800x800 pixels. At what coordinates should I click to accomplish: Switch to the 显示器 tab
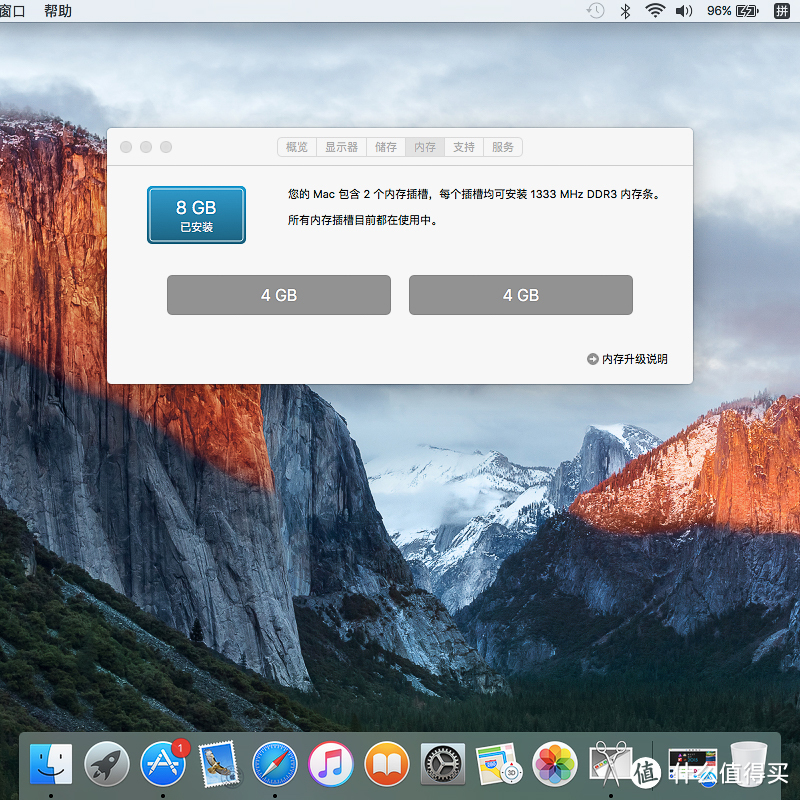tap(341, 146)
